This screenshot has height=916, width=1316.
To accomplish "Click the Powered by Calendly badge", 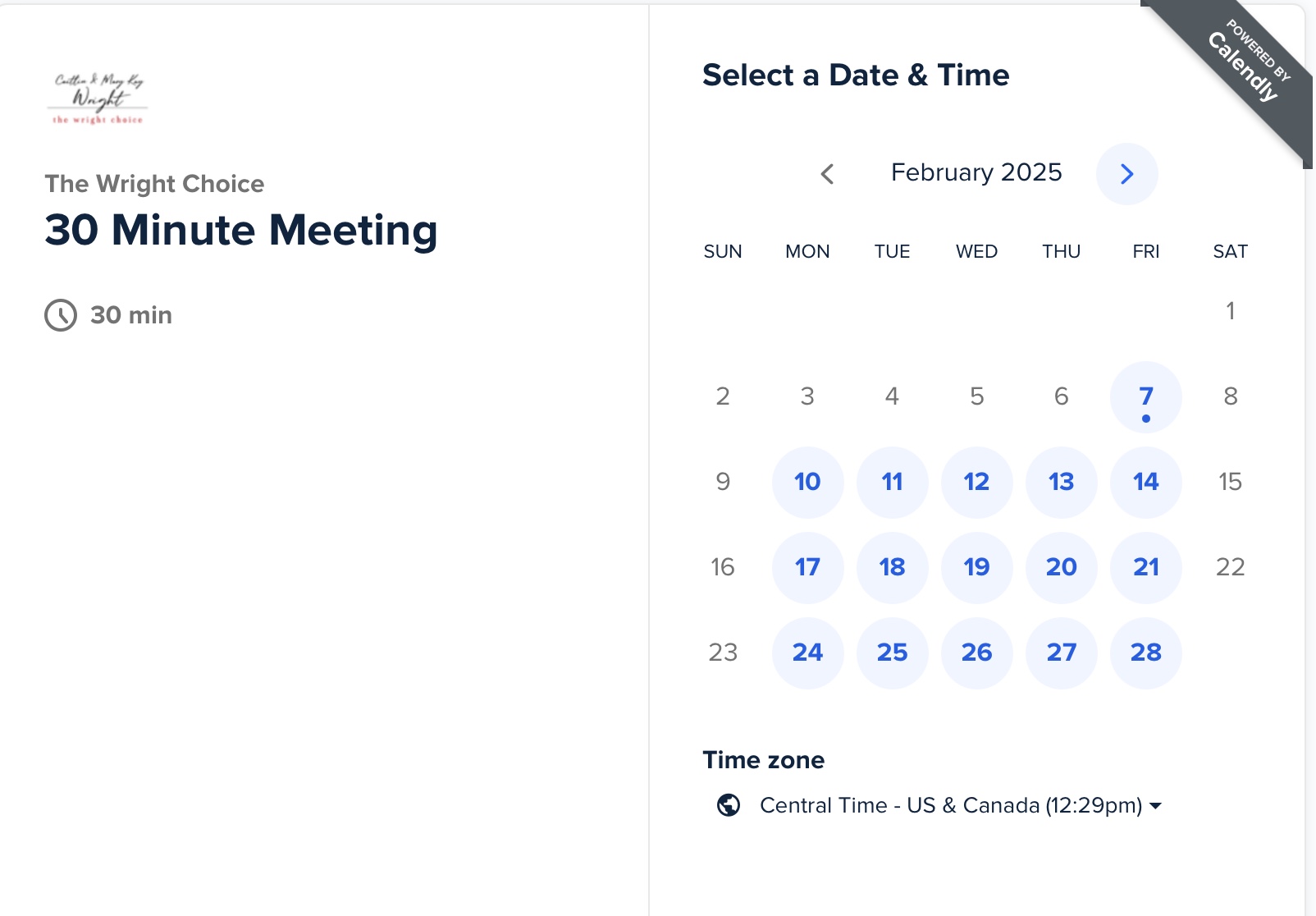I will [x=1248, y=65].
